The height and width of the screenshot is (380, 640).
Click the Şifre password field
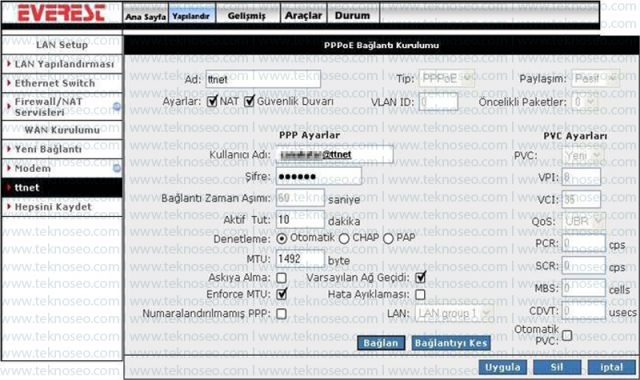point(318,176)
